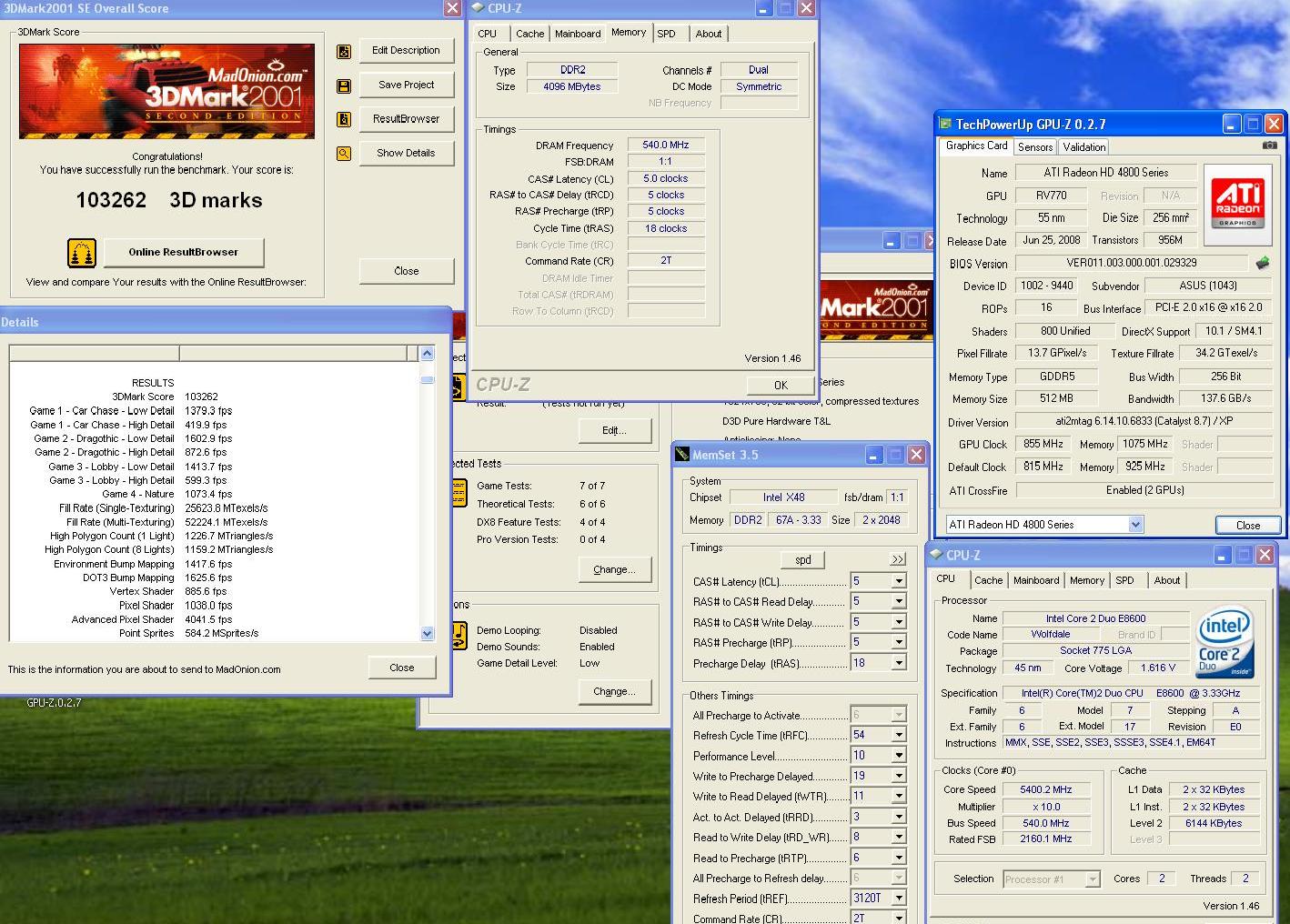
Task: Open the Processor #1 selection dropdown
Action: (1093, 879)
